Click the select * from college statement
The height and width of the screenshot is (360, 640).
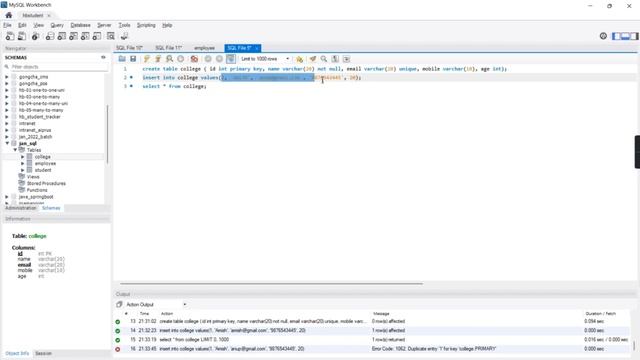point(174,87)
